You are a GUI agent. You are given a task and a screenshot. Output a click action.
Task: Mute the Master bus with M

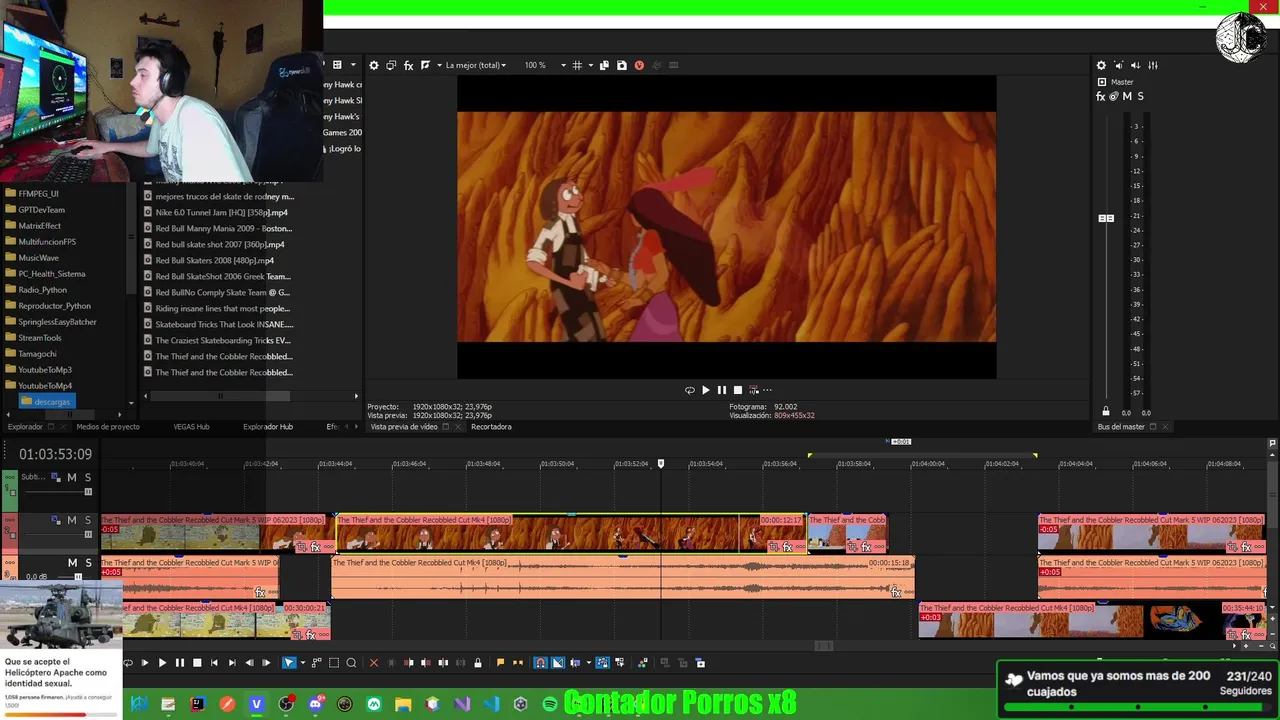(1127, 96)
